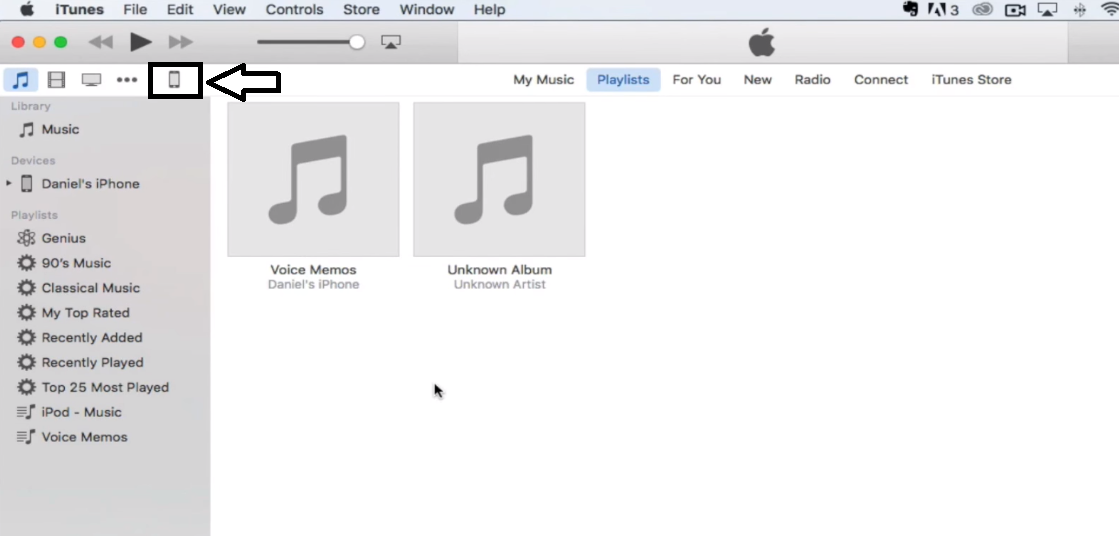This screenshot has width=1119, height=536.
Task: Go to the For You tab
Action: 697,80
